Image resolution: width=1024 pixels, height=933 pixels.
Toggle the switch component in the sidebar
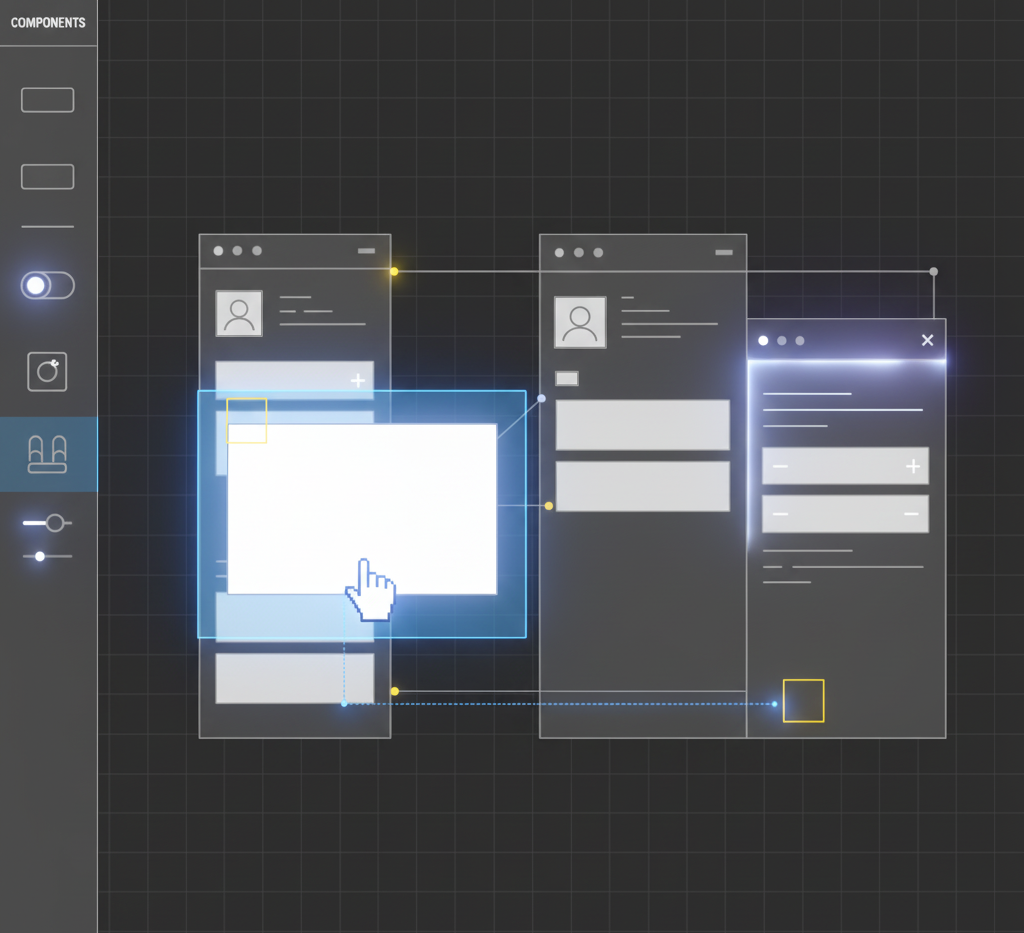[47, 286]
